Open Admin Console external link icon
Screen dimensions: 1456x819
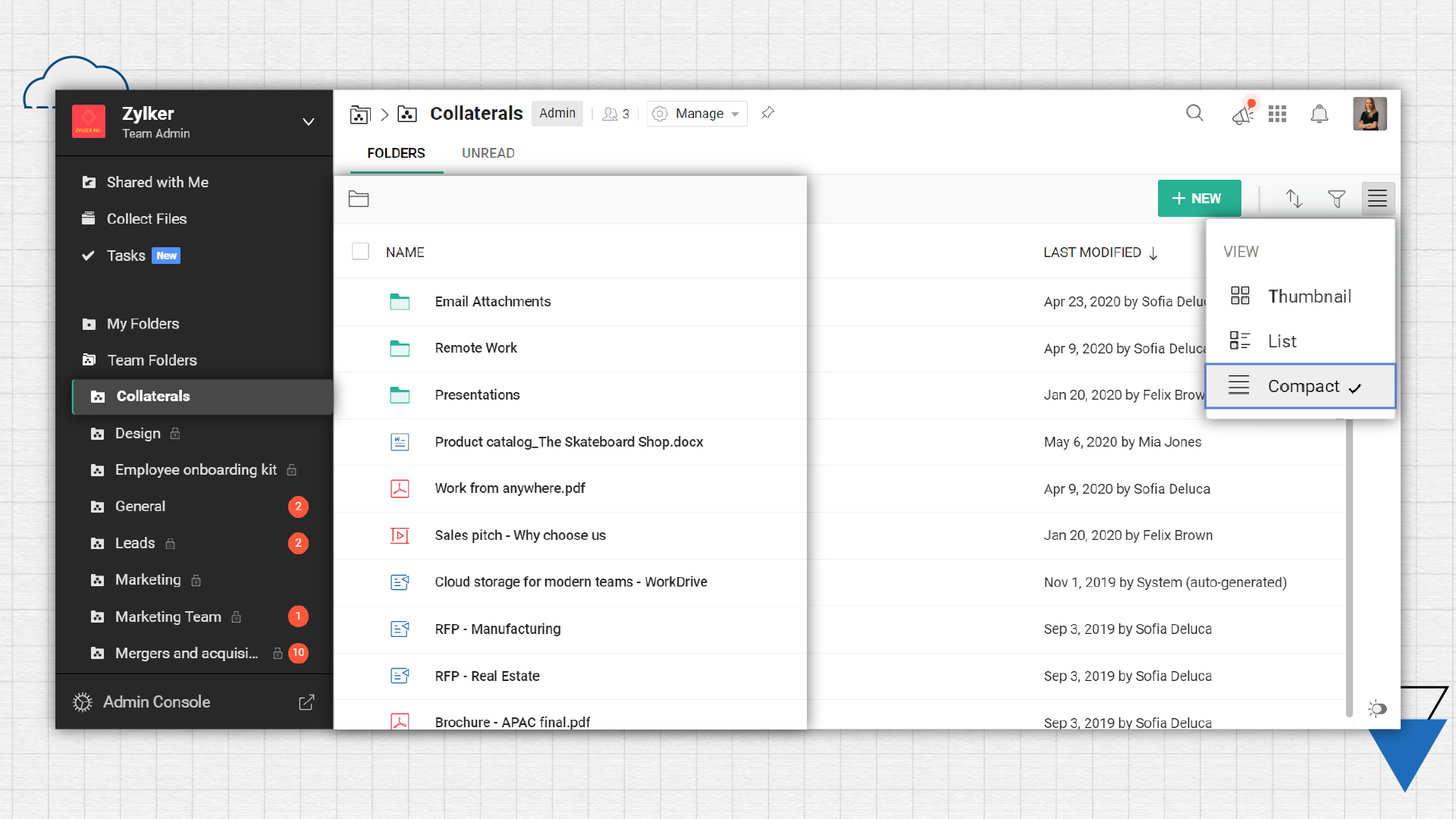[306, 702]
